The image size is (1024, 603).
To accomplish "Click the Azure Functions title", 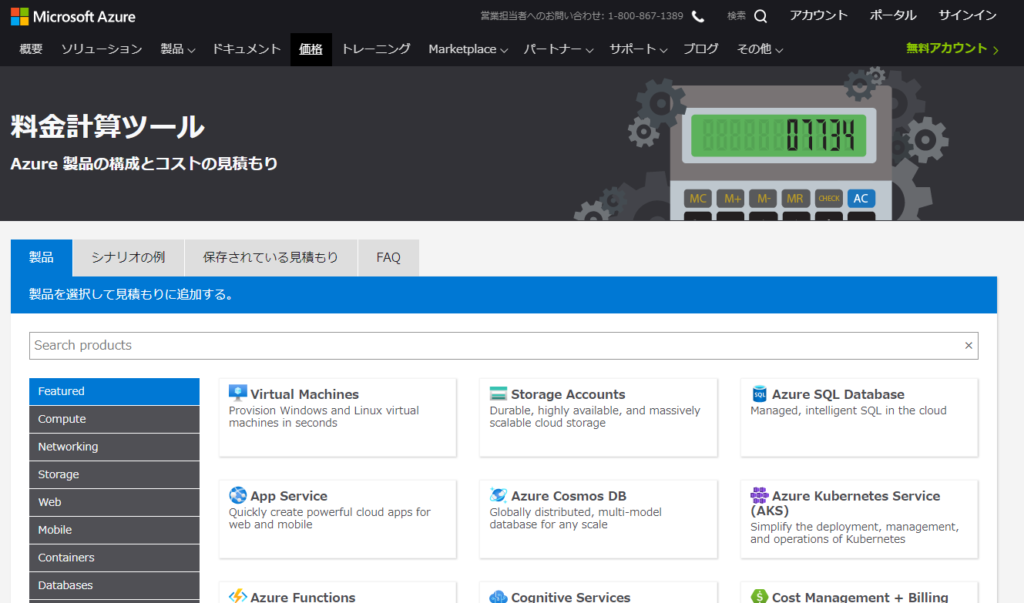I will [302, 596].
